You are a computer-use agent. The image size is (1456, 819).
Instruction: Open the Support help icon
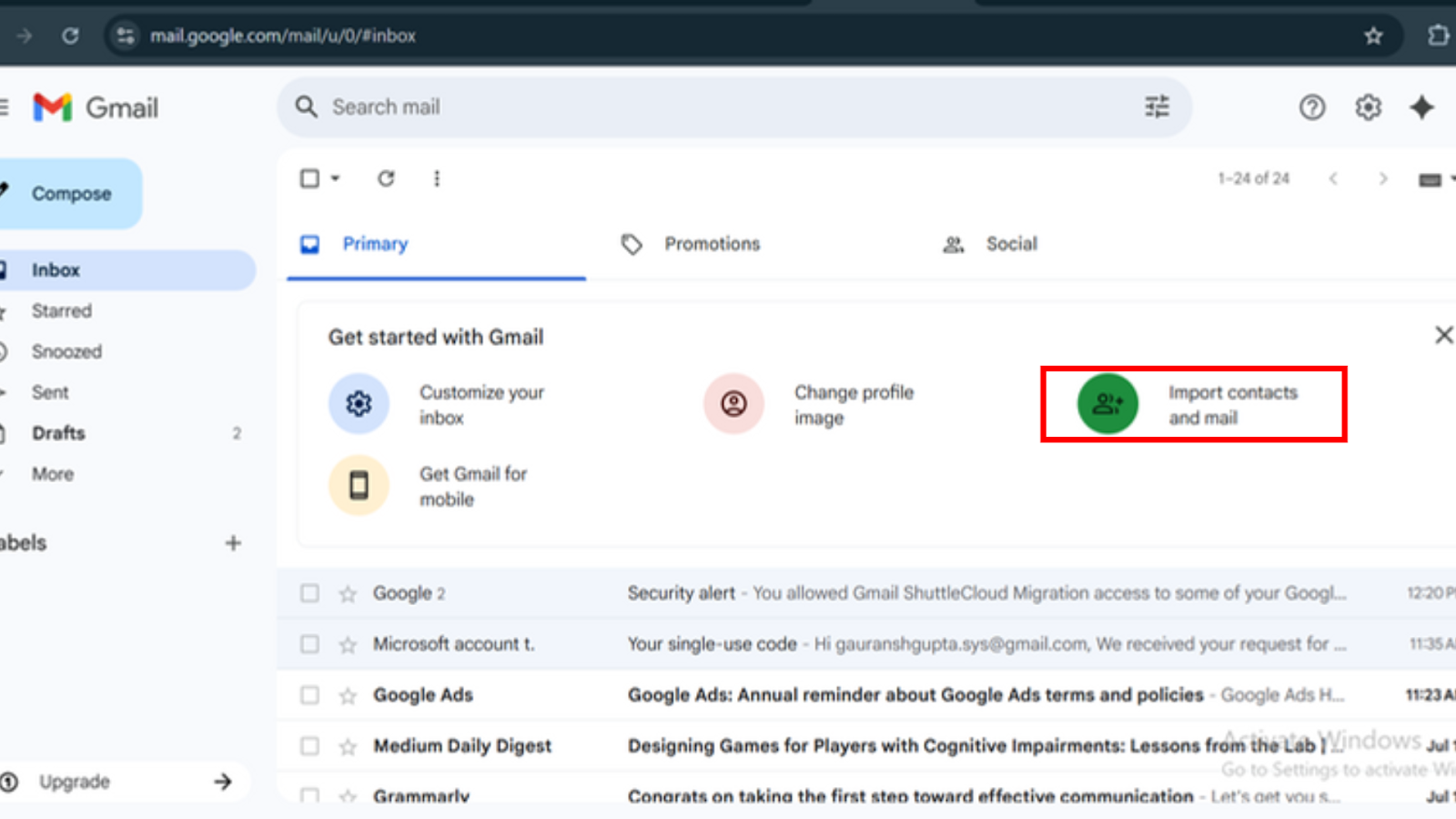pyautogui.click(x=1312, y=107)
